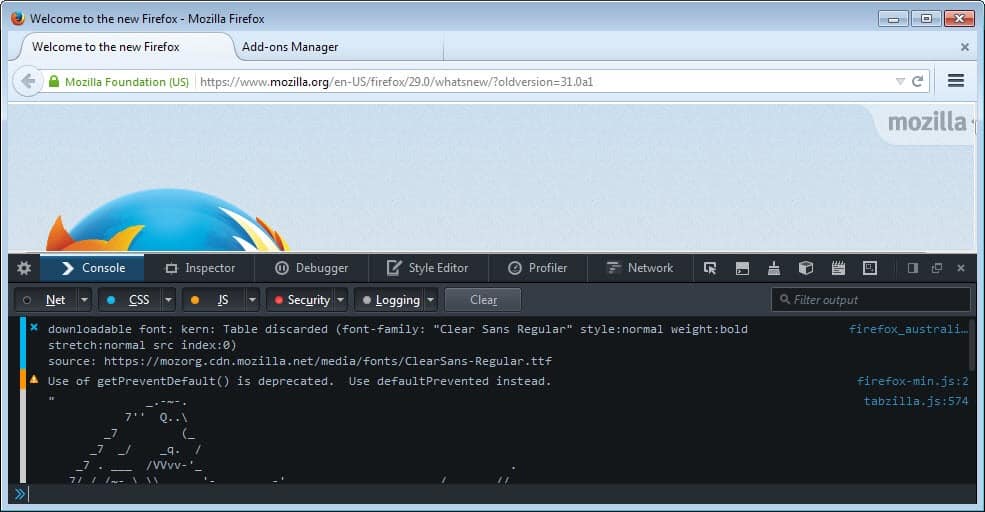Toggle the split console icon
Screen dimensions: 985x512
click(x=742, y=268)
